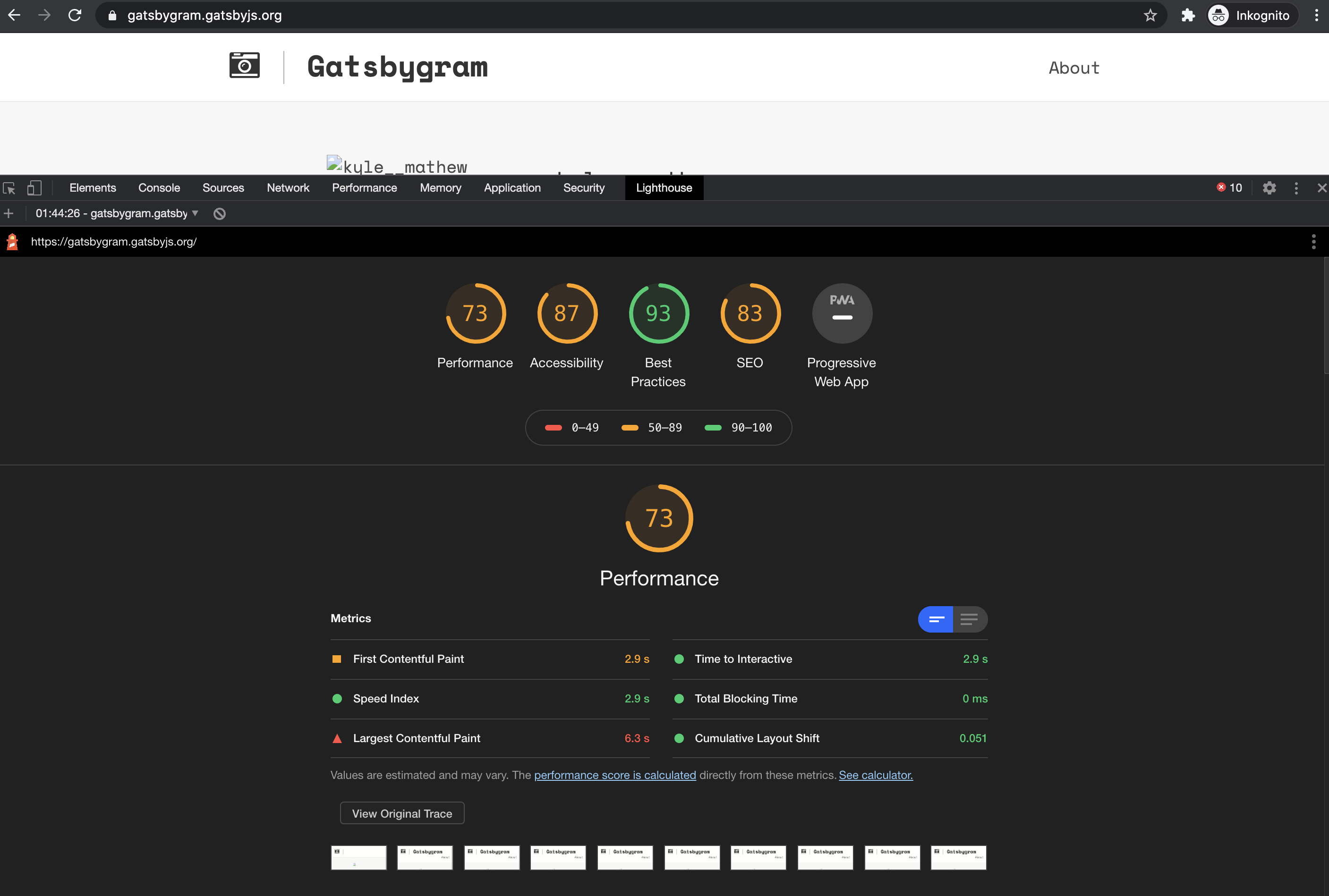Open the Console tab
The height and width of the screenshot is (896, 1329).
[x=159, y=188]
